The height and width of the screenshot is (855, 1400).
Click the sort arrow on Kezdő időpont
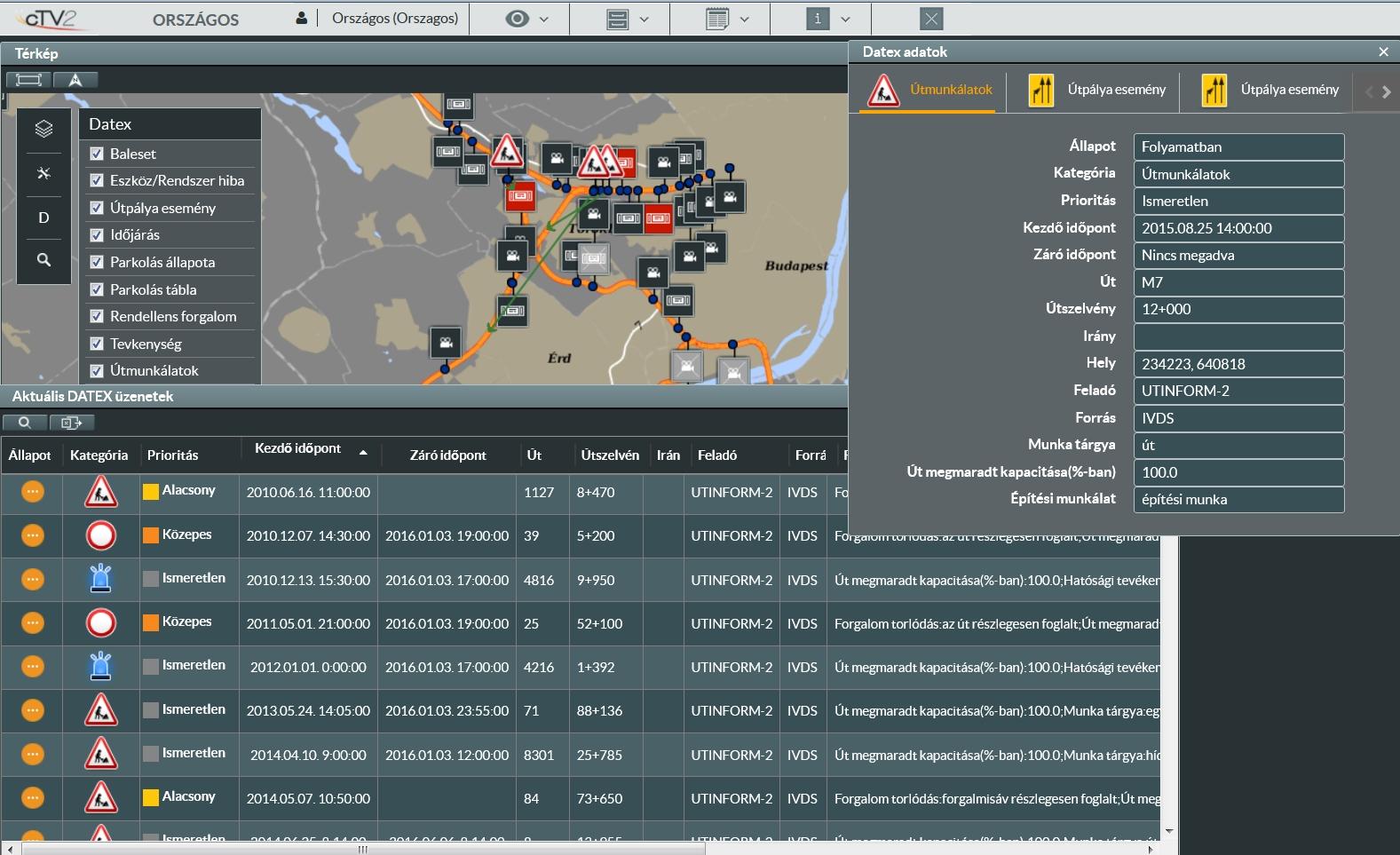click(363, 452)
